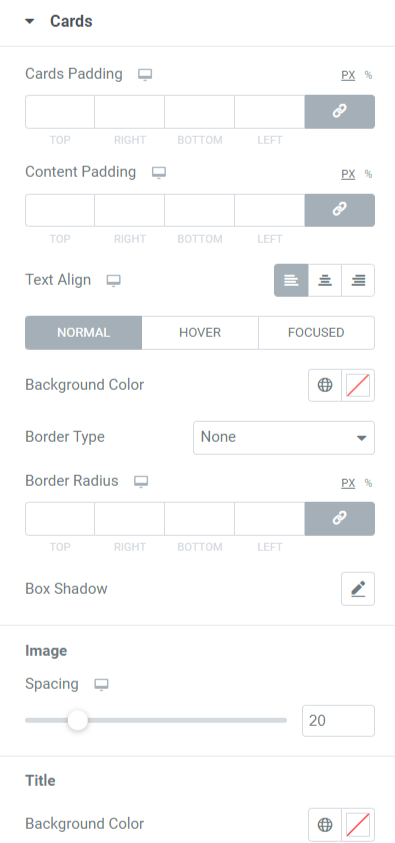The height and width of the screenshot is (843, 395).
Task: Open responsive device icon beside Content Padding
Action: [159, 173]
